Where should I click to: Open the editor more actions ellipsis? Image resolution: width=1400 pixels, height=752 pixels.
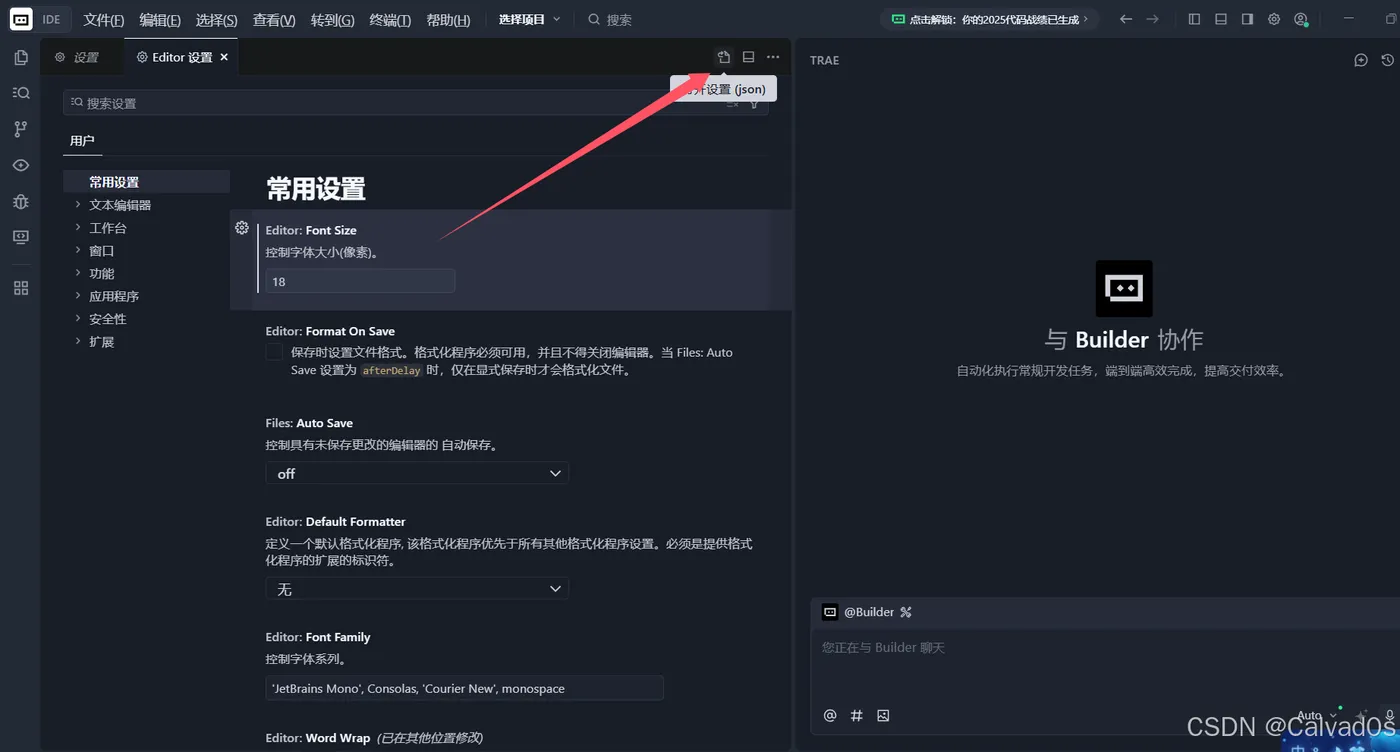coord(773,57)
